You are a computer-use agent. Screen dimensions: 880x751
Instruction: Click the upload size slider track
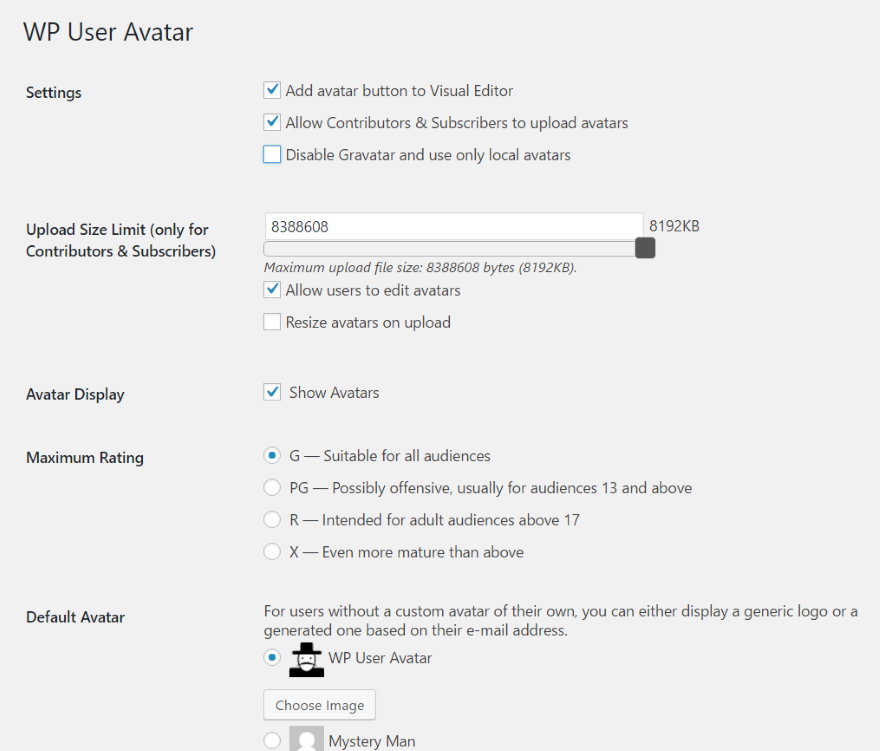click(x=450, y=248)
